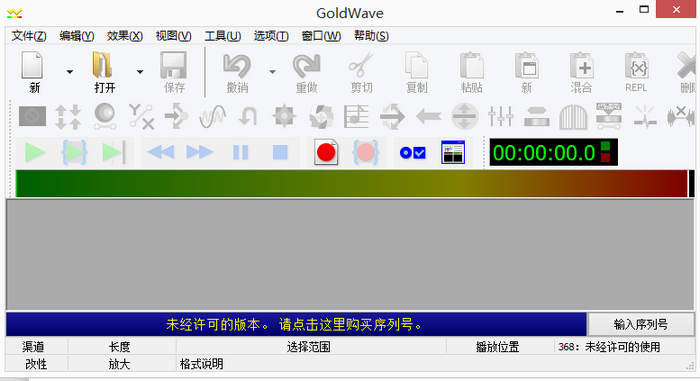Click the pinwheel swirl effect icon
This screenshot has width=700, height=381.
(x=321, y=117)
